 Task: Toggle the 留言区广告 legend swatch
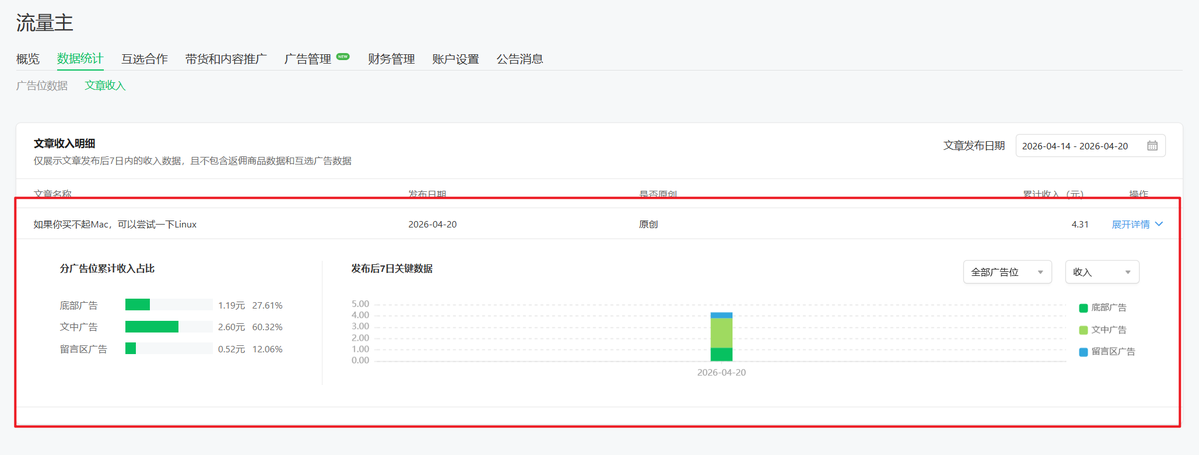coord(1083,353)
